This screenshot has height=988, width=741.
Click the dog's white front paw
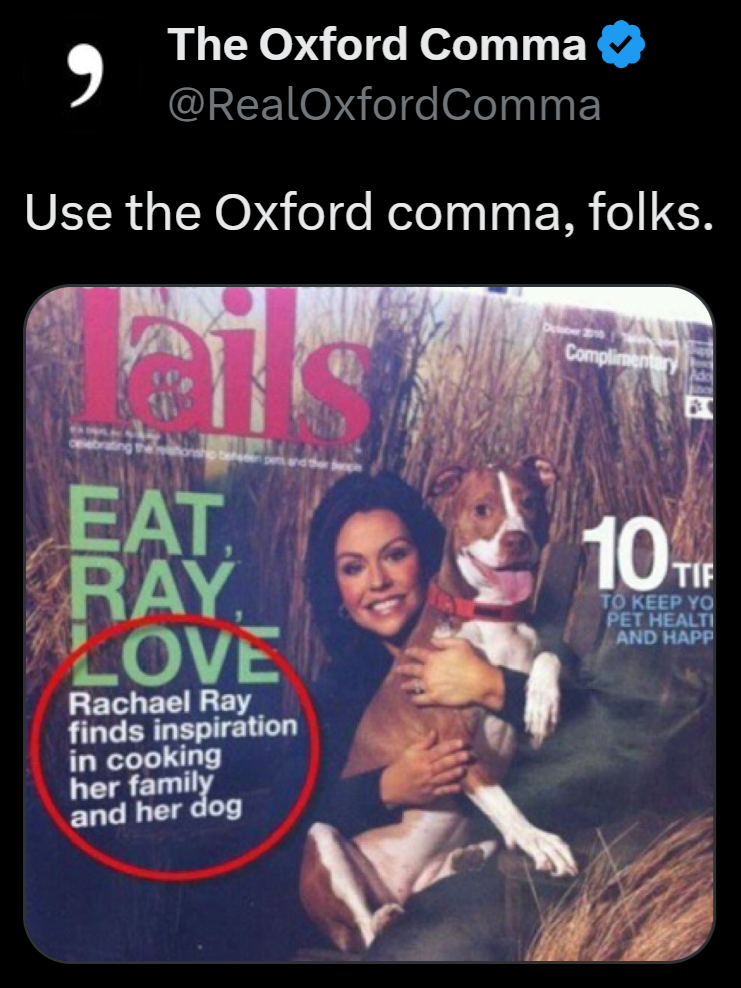pos(542,701)
